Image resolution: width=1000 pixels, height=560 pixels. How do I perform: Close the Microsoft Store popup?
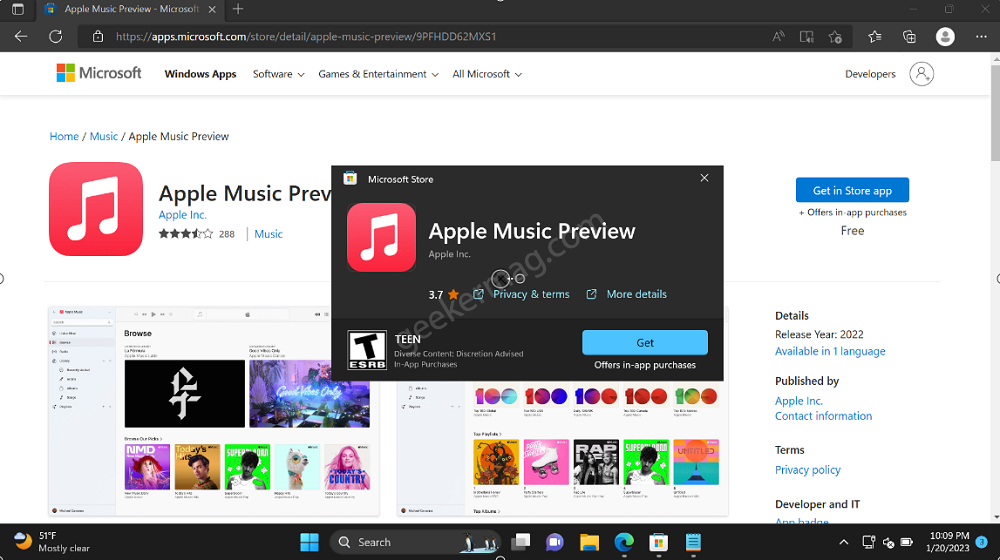[704, 178]
